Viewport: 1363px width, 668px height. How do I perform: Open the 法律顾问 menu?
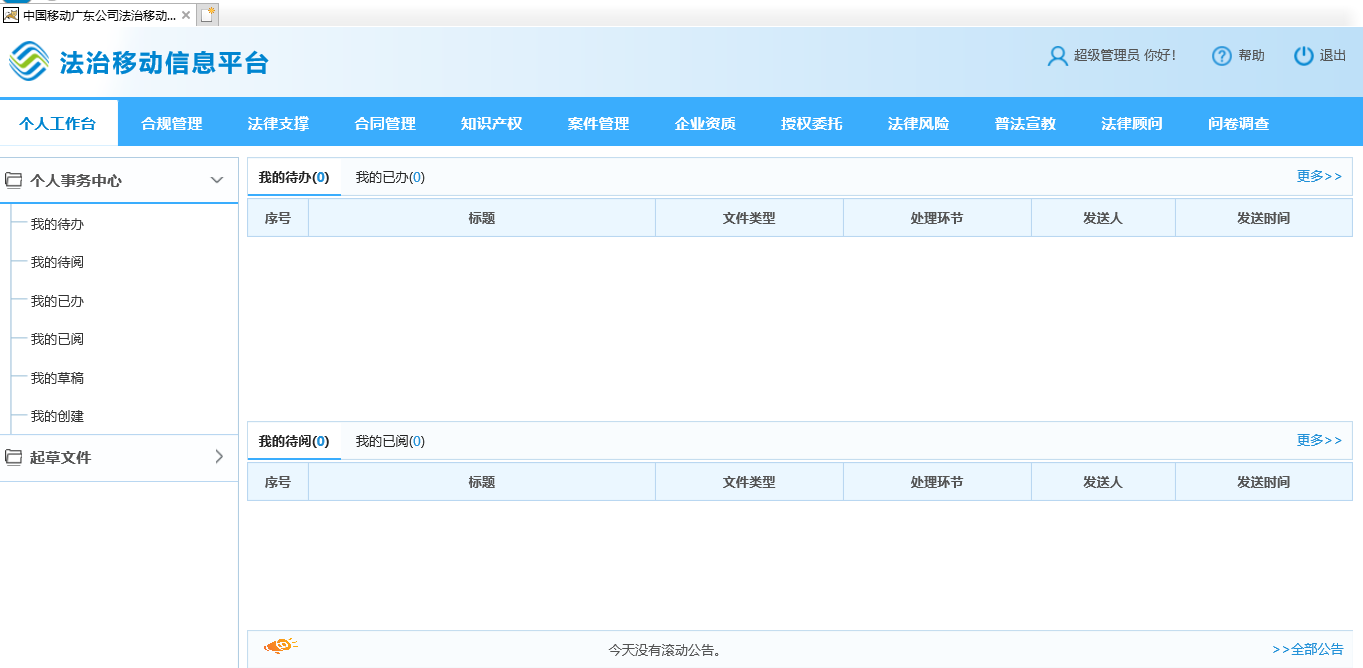pos(1131,124)
